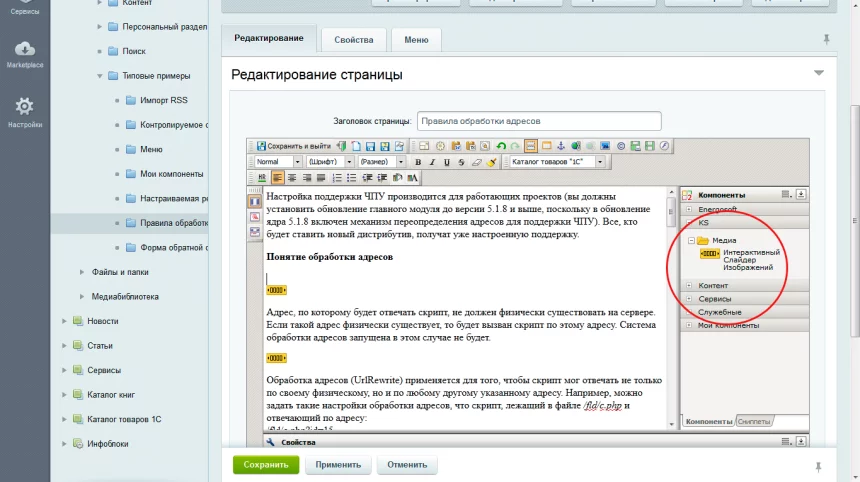This screenshot has height=482, width=860.
Task: Click the Bold formatting icon
Action: pyautogui.click(x=419, y=162)
